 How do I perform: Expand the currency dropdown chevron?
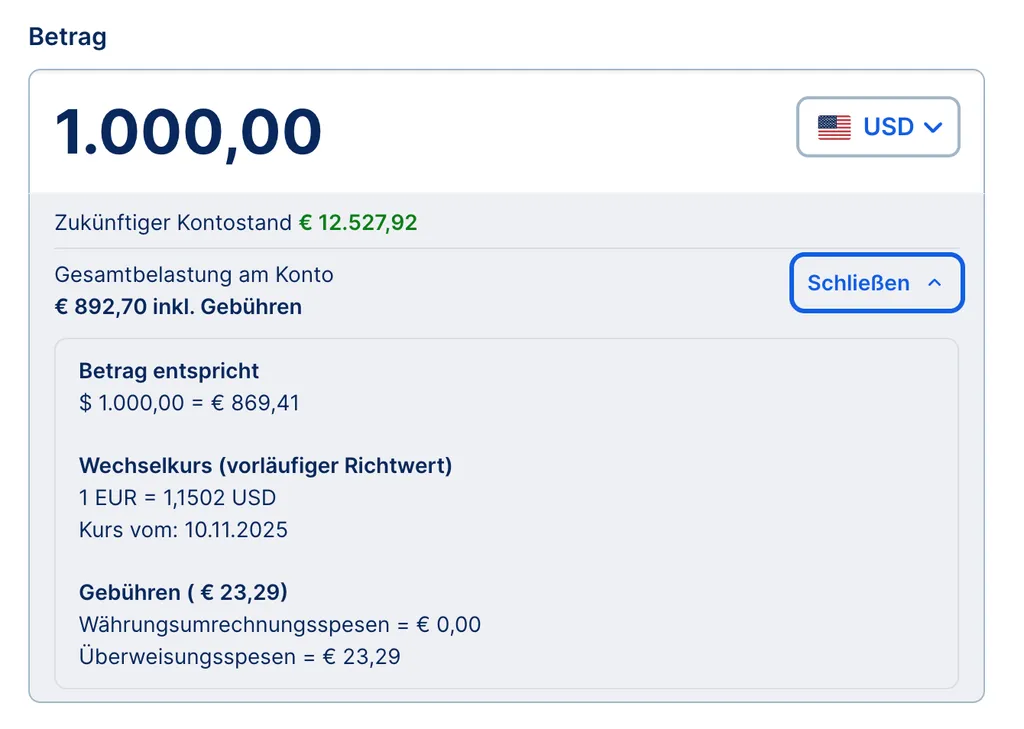tap(934, 127)
